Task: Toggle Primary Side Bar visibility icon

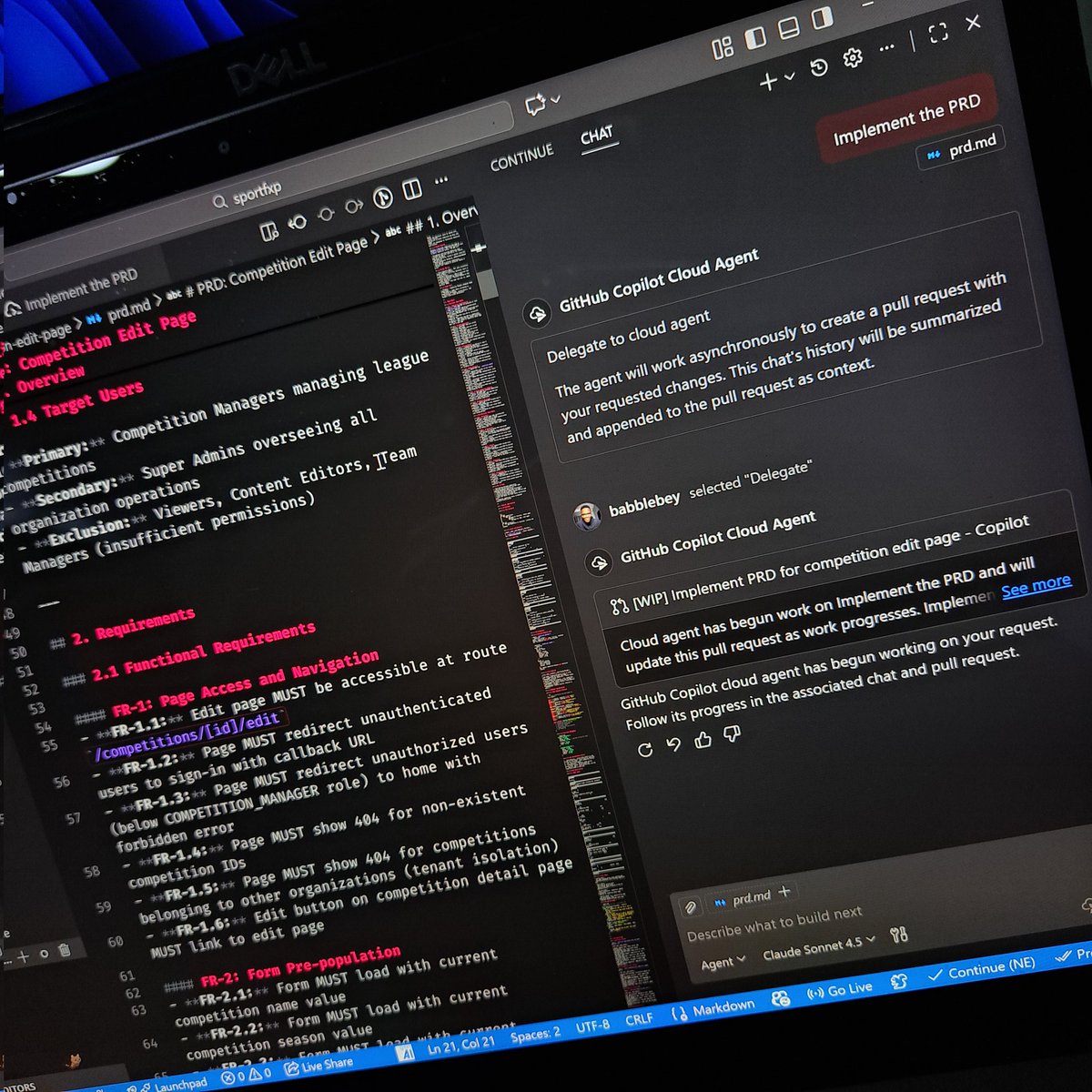Action: pyautogui.click(x=755, y=38)
